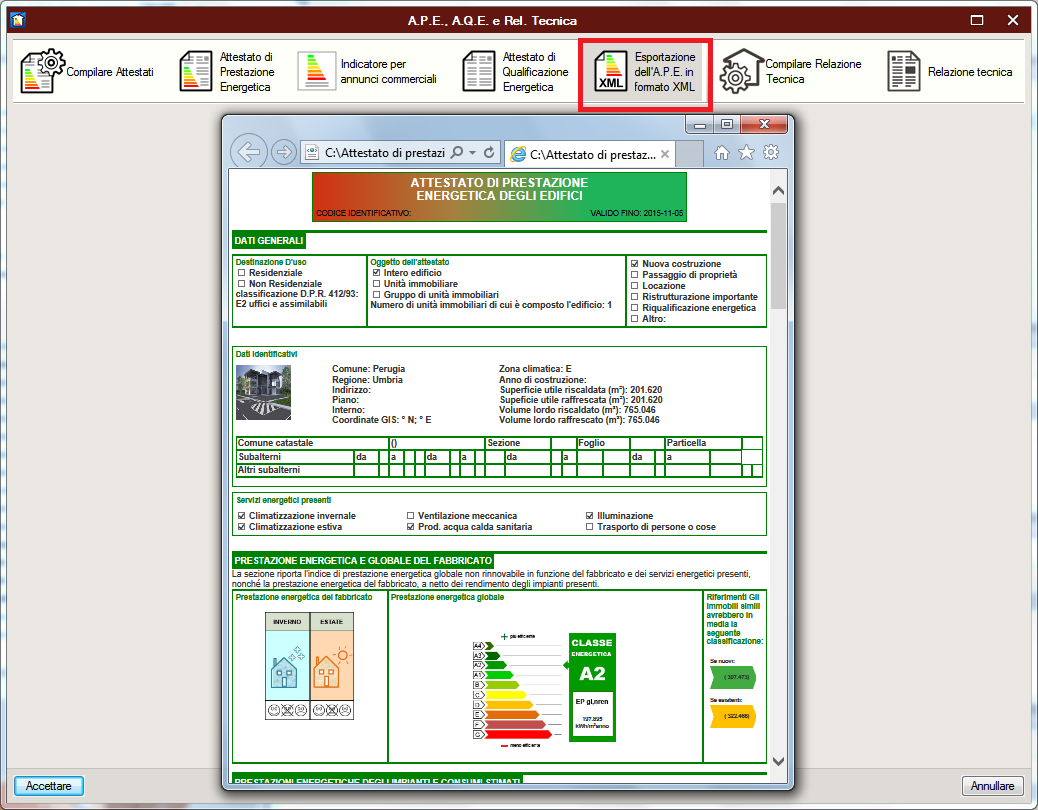Click the search magnifier in address bar
Viewport: 1038px width, 810px height.
pos(457,152)
